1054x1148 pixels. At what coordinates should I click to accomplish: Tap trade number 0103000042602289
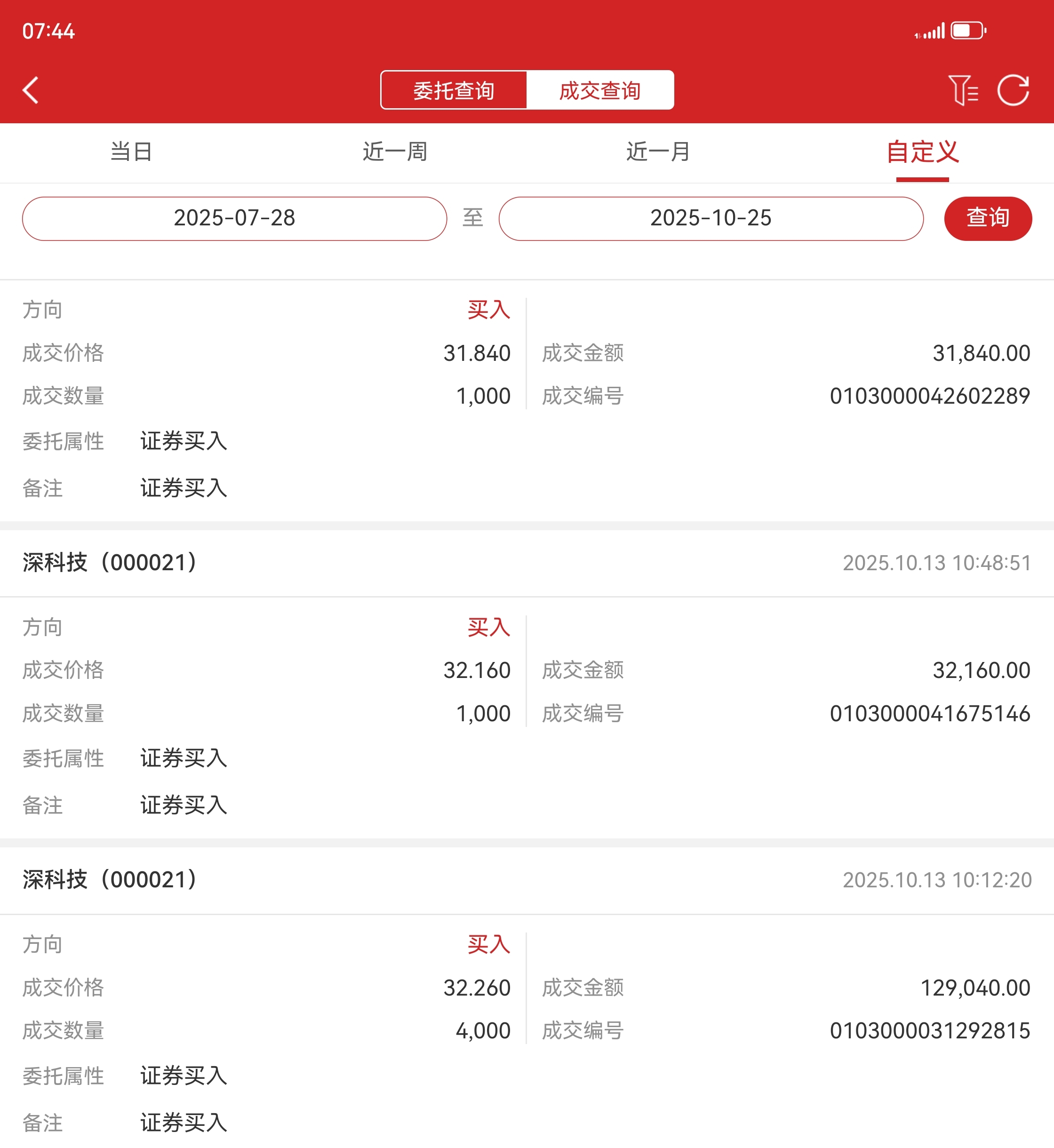929,396
